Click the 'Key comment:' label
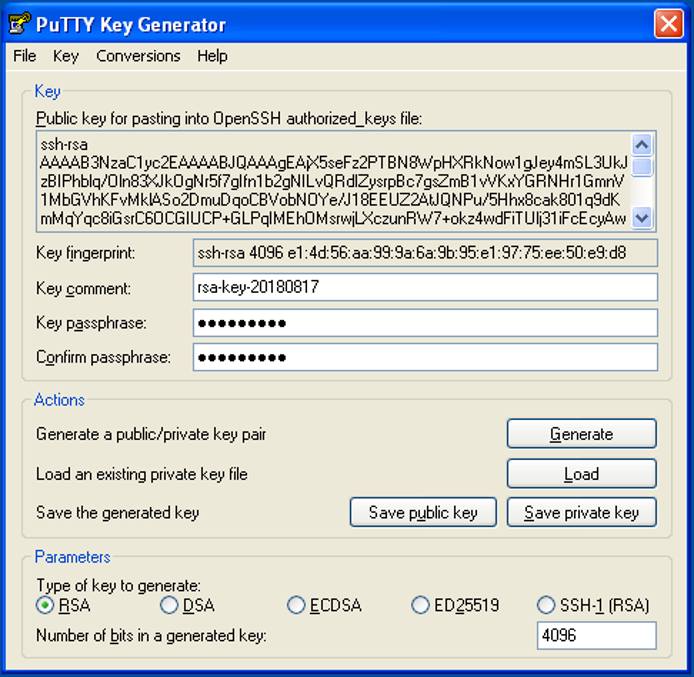This screenshot has height=677, width=694. (83, 288)
